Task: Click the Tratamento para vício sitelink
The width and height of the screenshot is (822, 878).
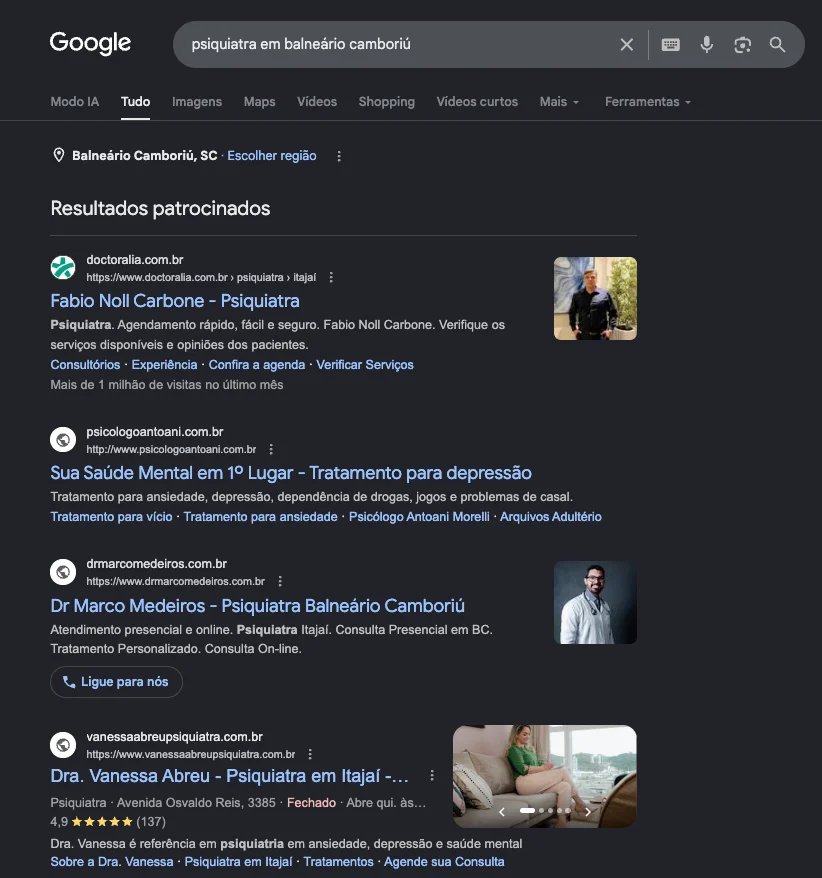Action: pyautogui.click(x=111, y=517)
